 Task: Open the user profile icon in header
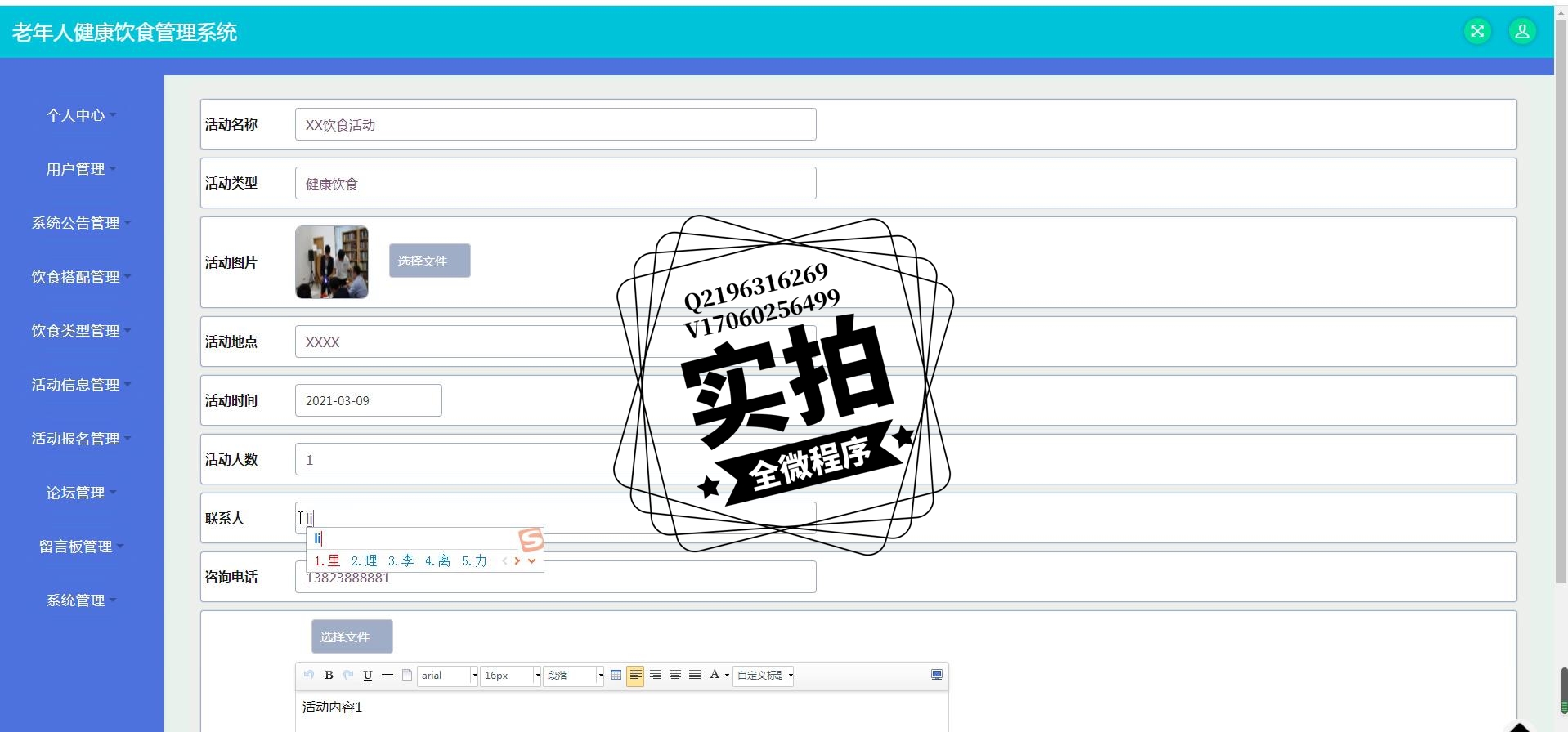pyautogui.click(x=1522, y=31)
